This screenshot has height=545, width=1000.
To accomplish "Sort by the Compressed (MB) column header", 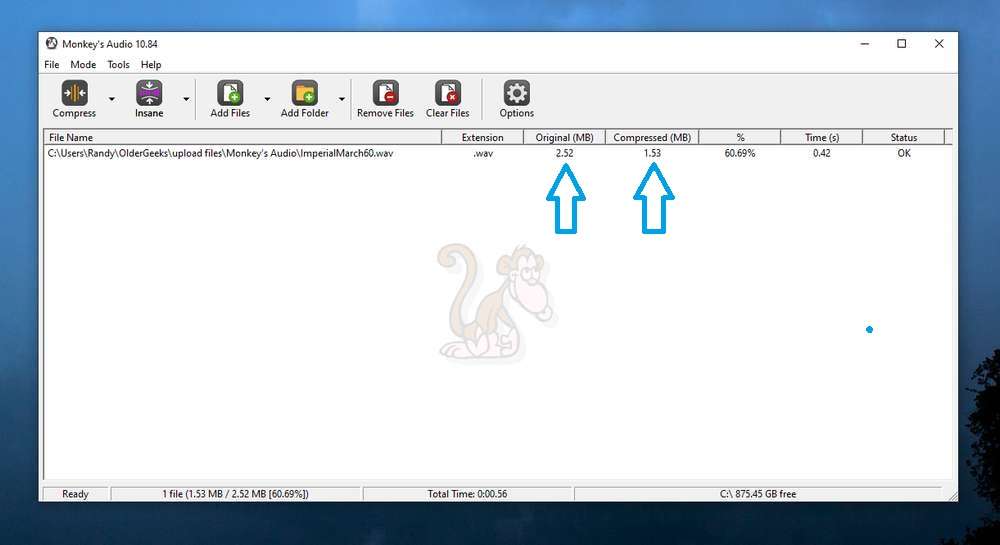I will [x=652, y=137].
